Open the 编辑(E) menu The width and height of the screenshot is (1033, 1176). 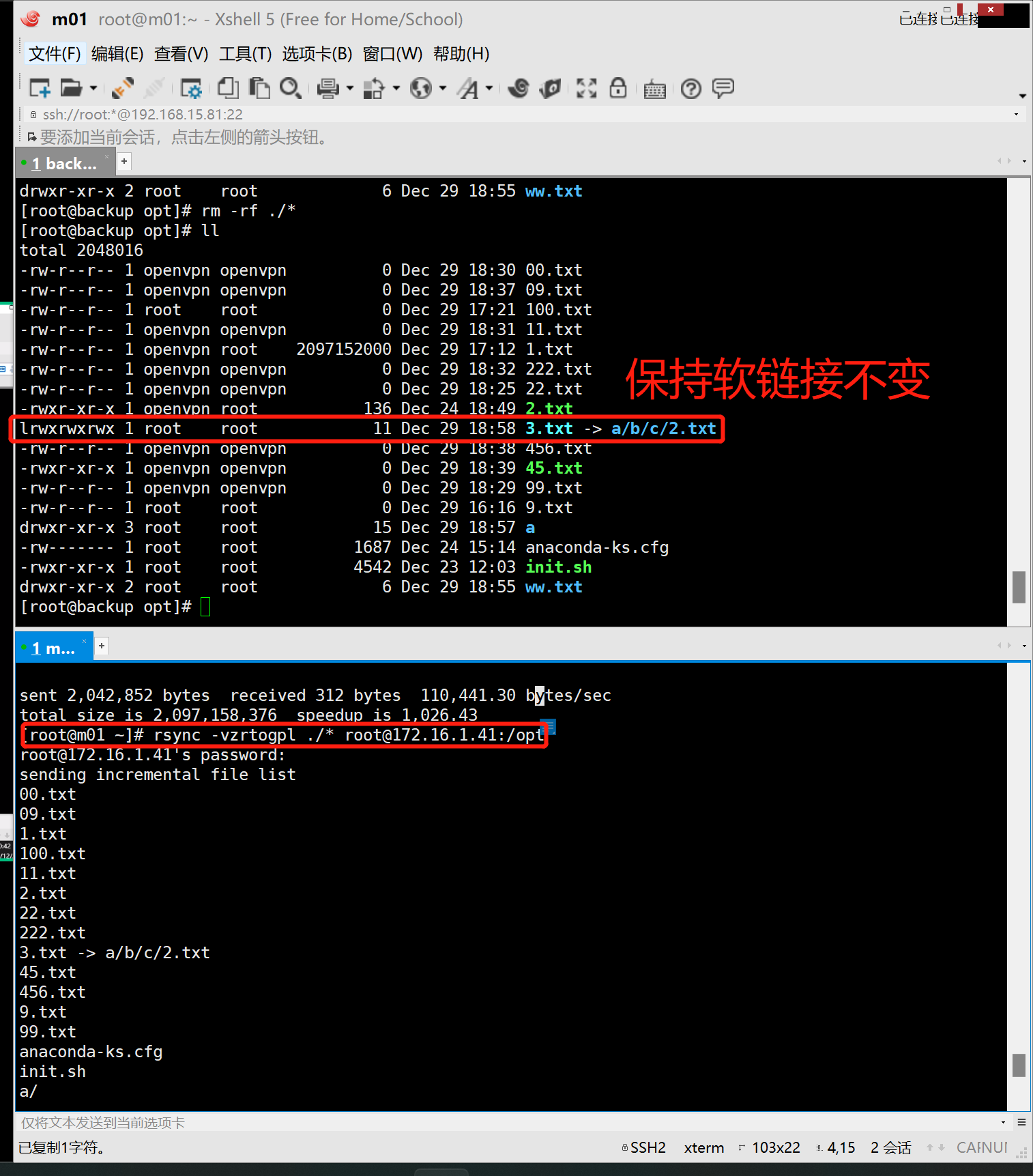117,54
